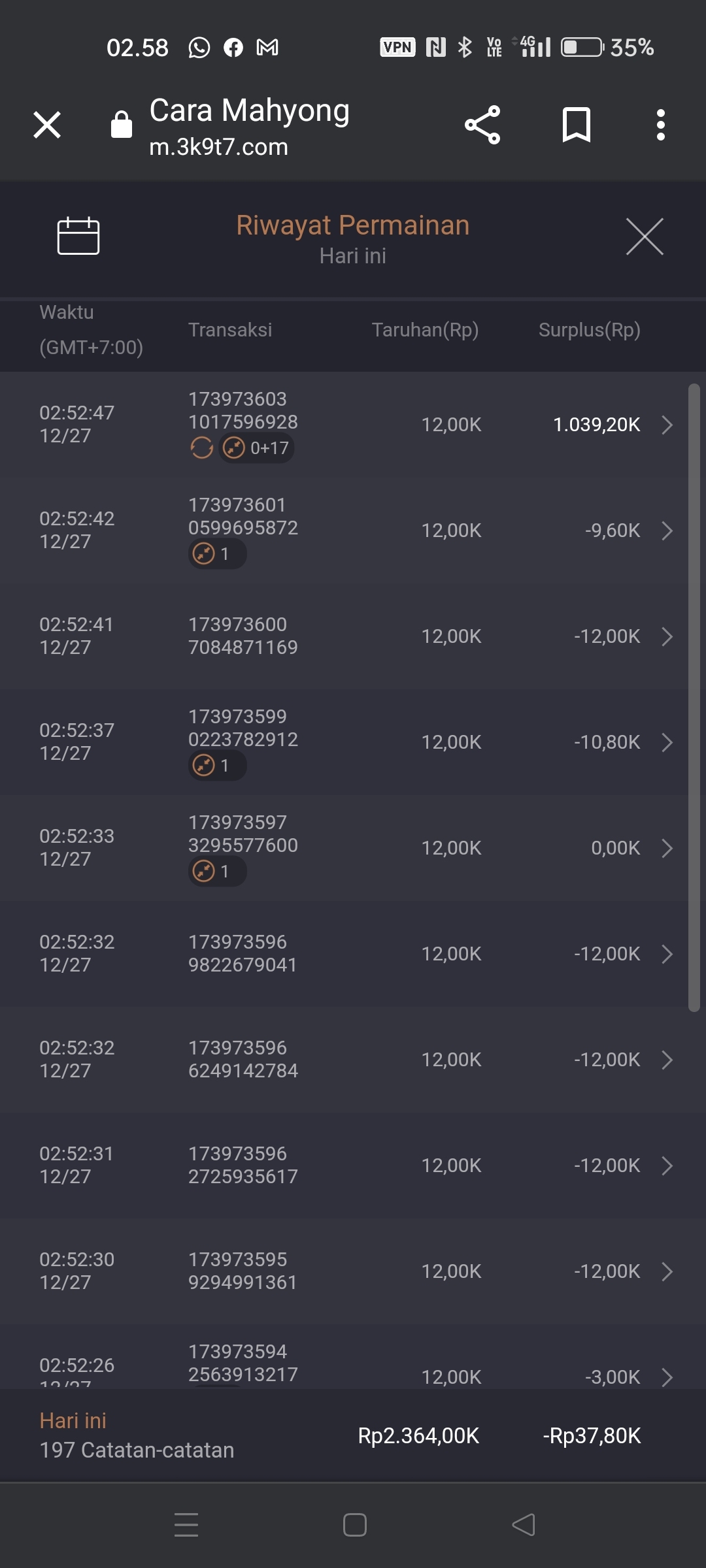Expand the record with -9,60K surplus

click(x=667, y=531)
